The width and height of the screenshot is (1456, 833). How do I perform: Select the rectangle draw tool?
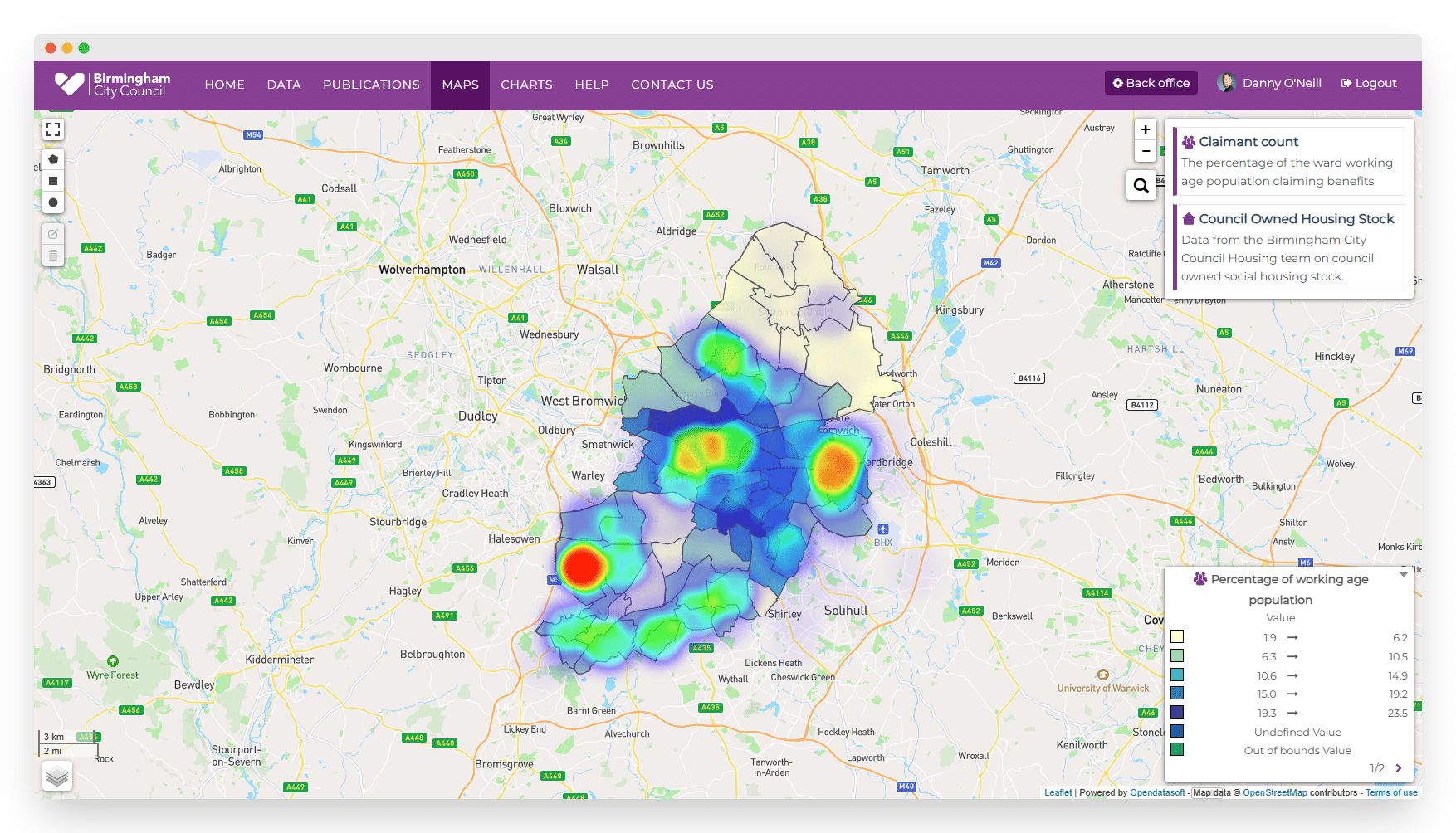coord(53,181)
